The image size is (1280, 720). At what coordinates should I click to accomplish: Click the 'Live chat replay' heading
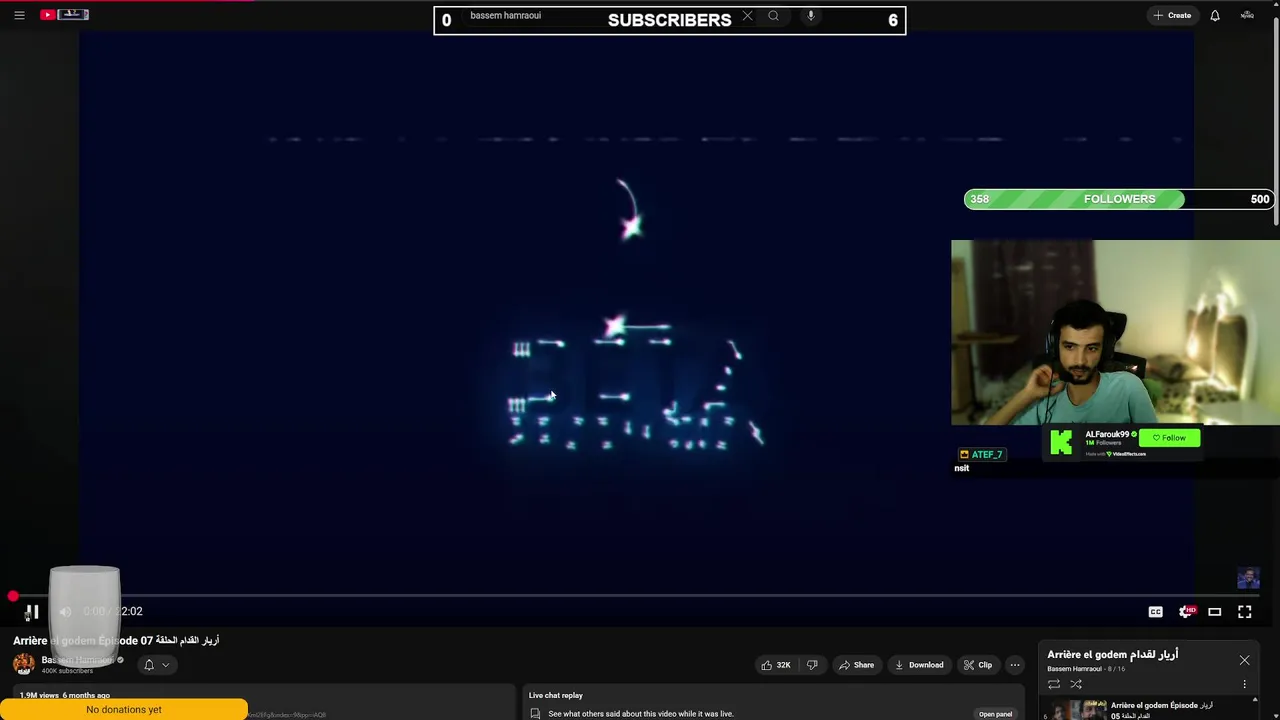tap(556, 695)
